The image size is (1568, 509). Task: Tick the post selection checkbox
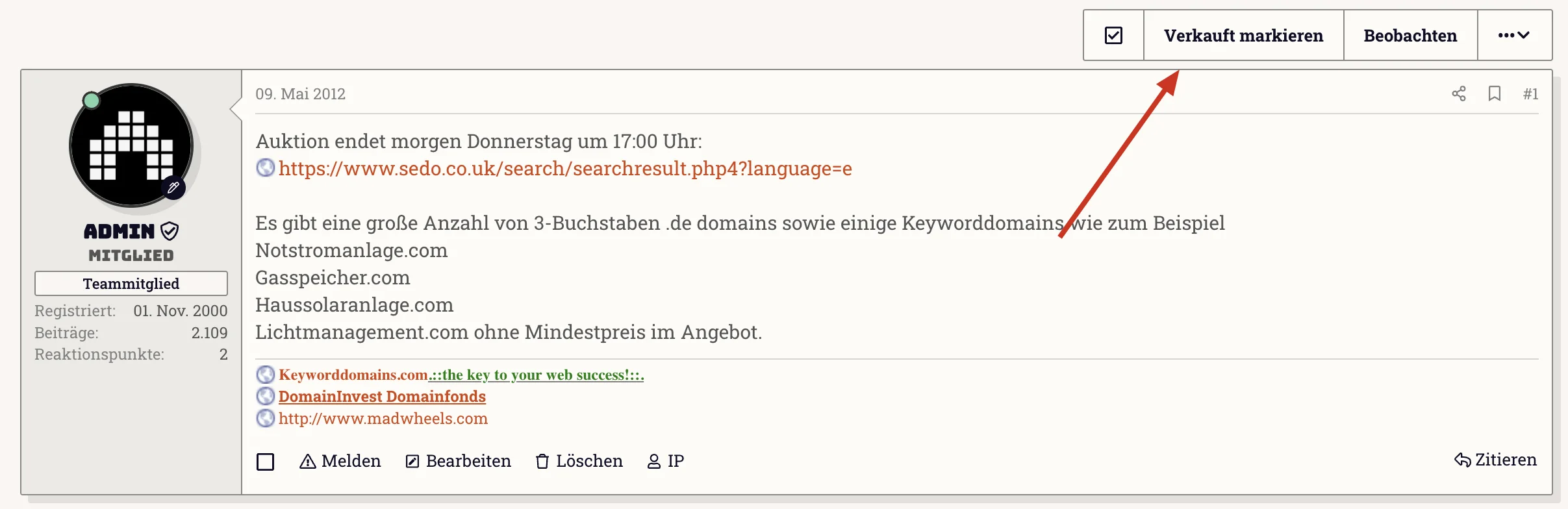265,462
